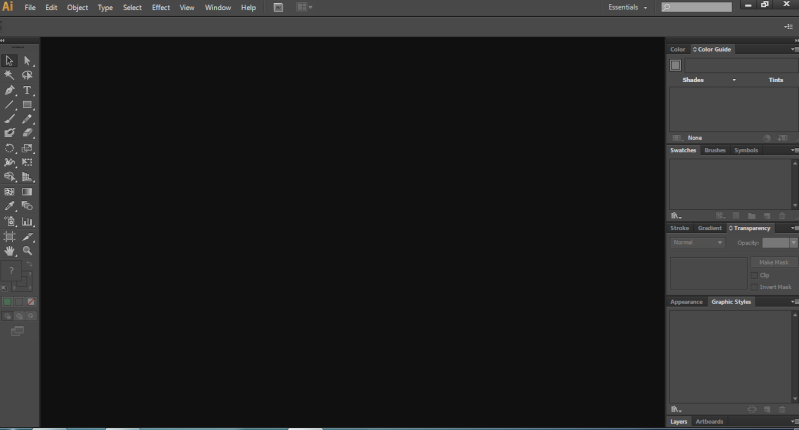The image size is (799, 430).
Task: Open the Arrange Documents dropdown
Action: pos(304,7)
